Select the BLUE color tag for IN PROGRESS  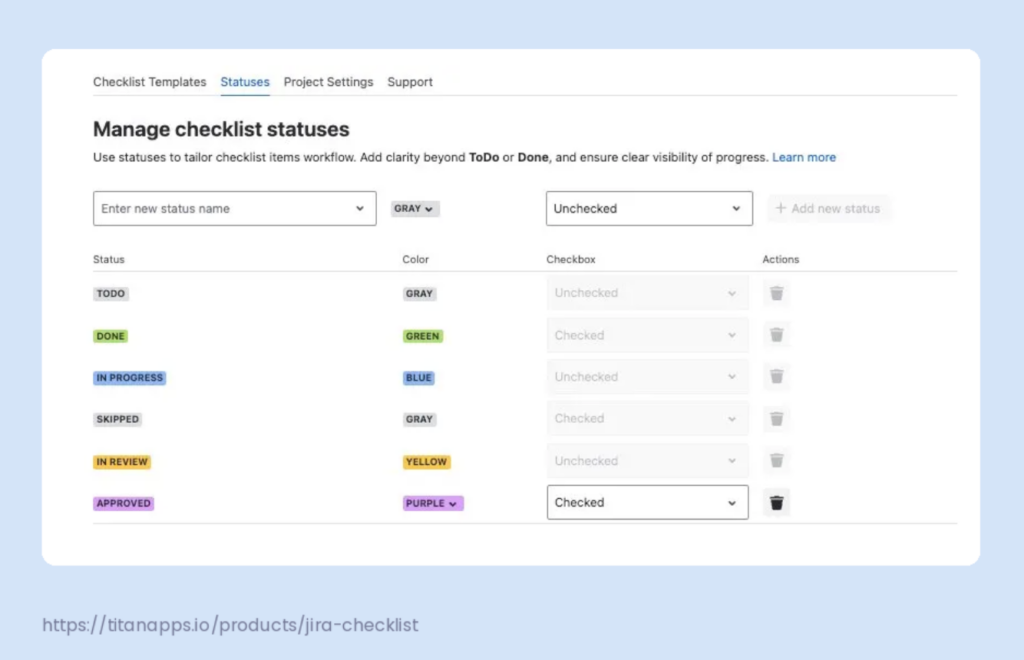(419, 378)
